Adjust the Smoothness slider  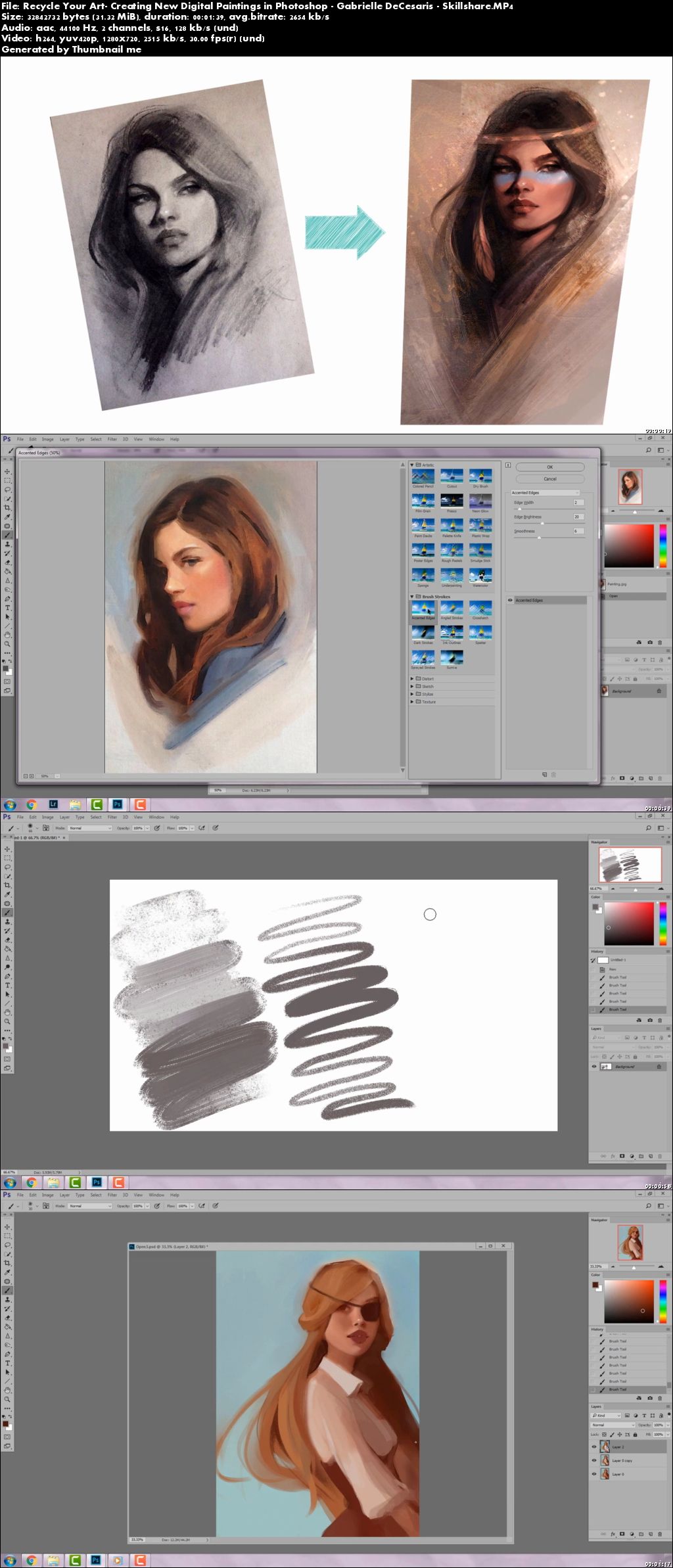(x=539, y=538)
